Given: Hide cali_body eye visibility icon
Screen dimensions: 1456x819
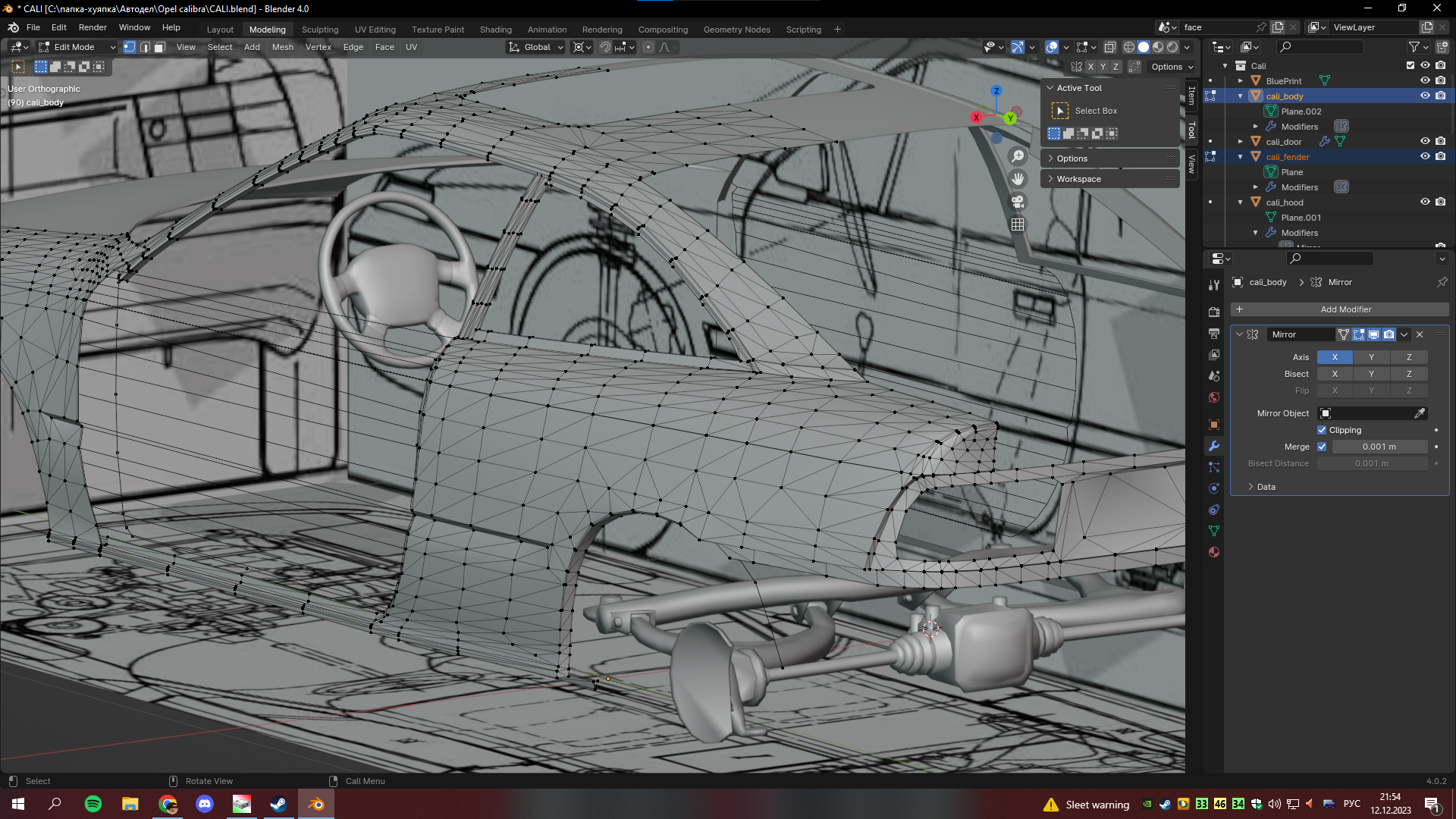Looking at the screenshot, I should click(1425, 96).
